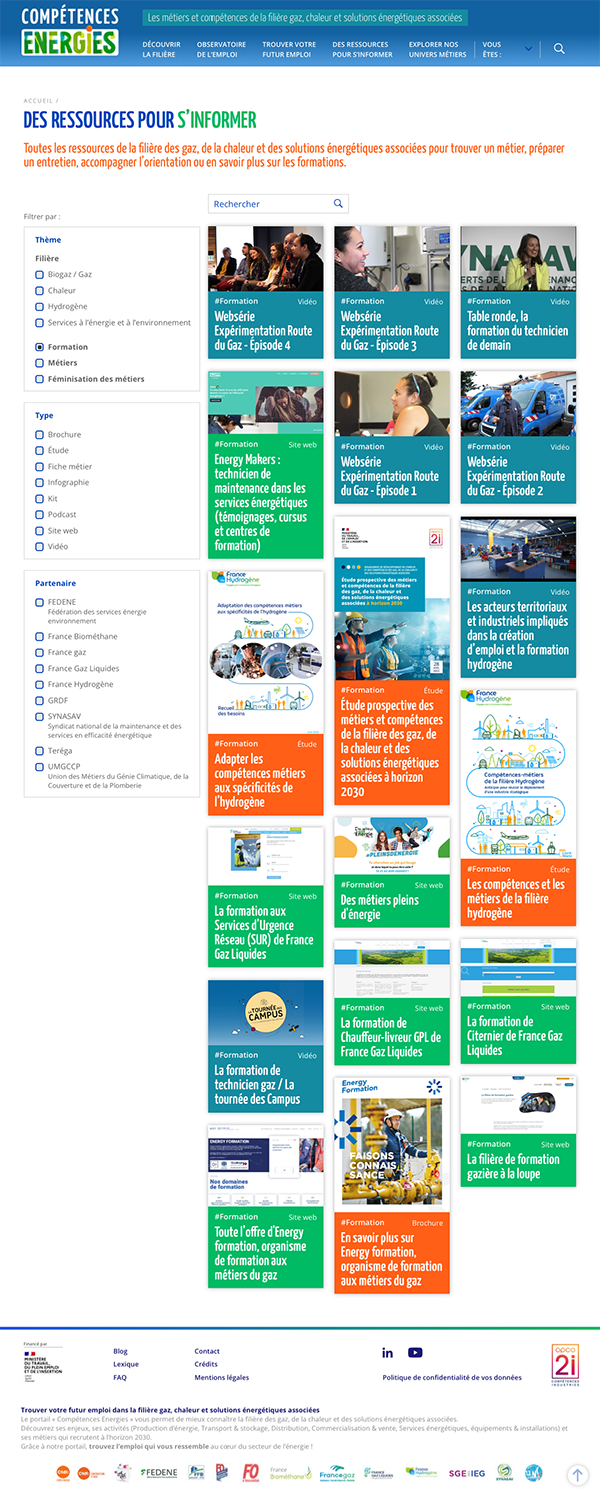Open La formation de Citernier card
The image size is (600, 1493).
click(518, 1001)
